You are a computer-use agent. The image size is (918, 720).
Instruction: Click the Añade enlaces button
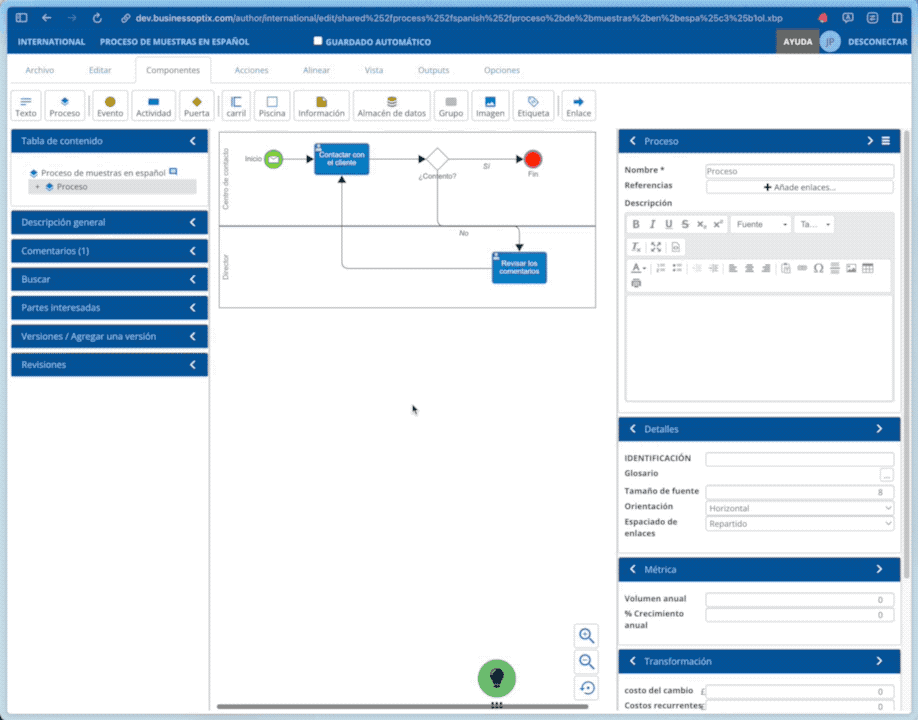point(799,187)
